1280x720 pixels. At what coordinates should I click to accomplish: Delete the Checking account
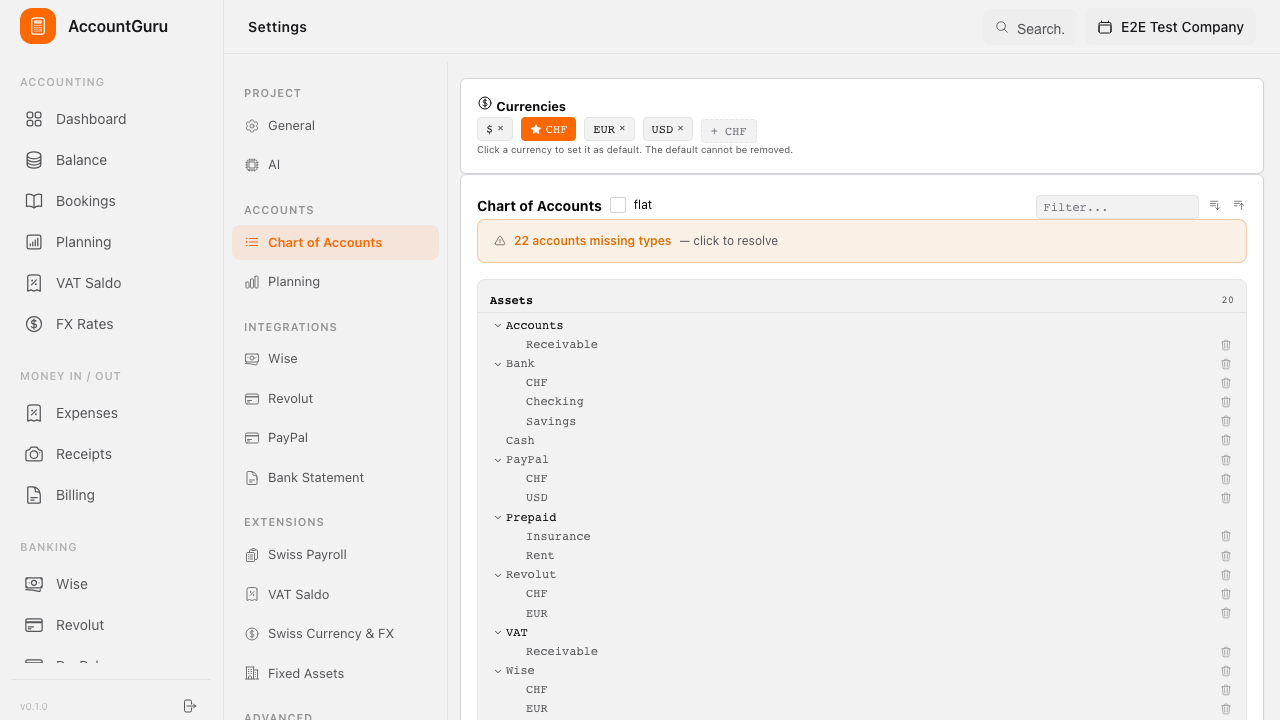pyautogui.click(x=1226, y=402)
